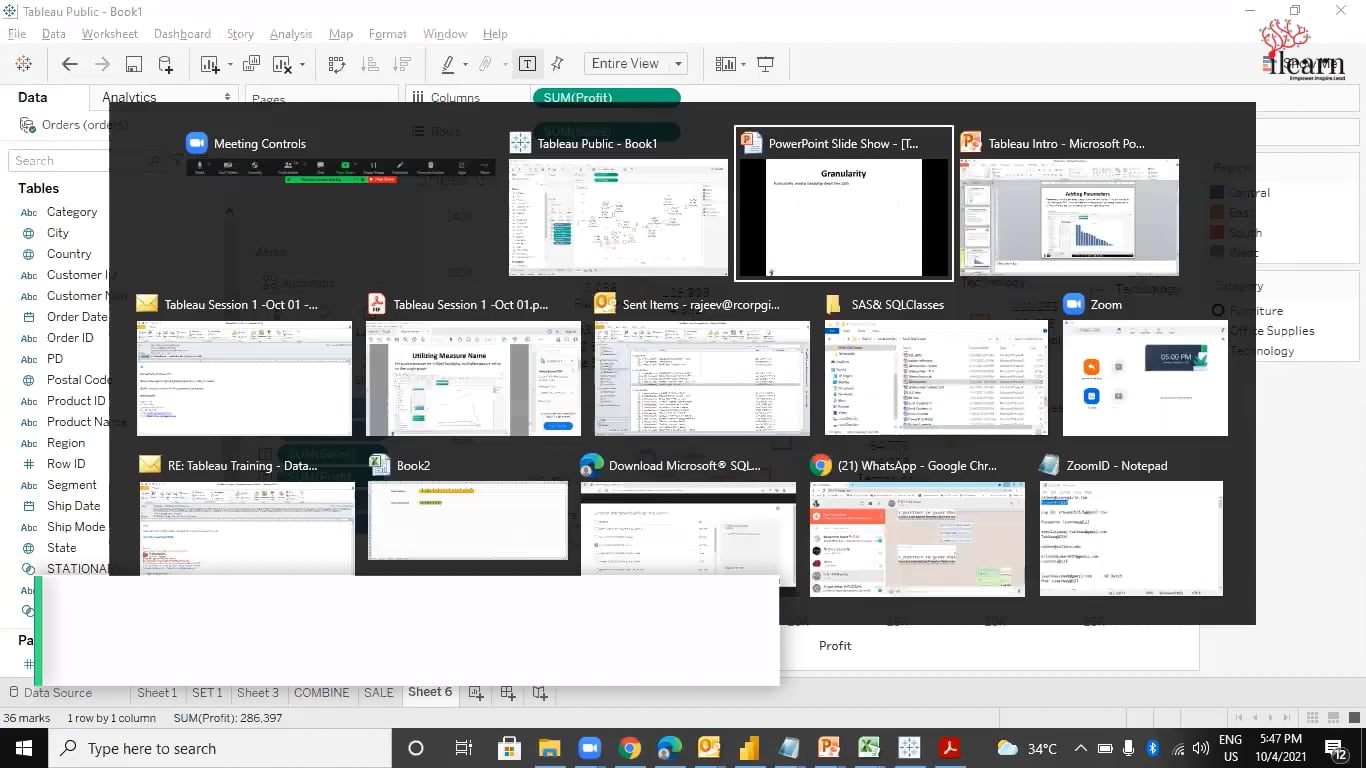Click the Undo back arrow in toolbar
Screen dimensions: 1366x768
tap(70, 64)
